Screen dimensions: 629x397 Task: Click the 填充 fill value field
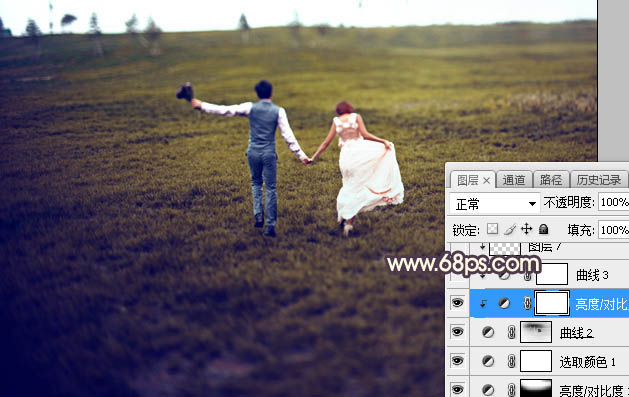[613, 230]
